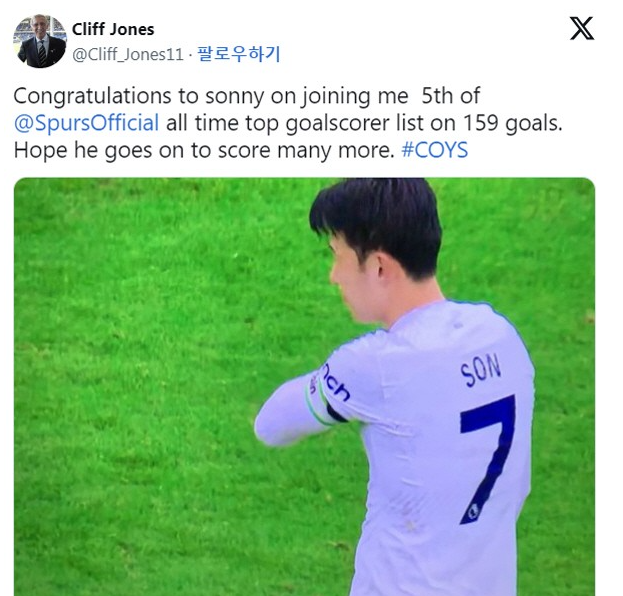
Task: Select the tweet text mentioning 159 goals
Action: point(288,123)
